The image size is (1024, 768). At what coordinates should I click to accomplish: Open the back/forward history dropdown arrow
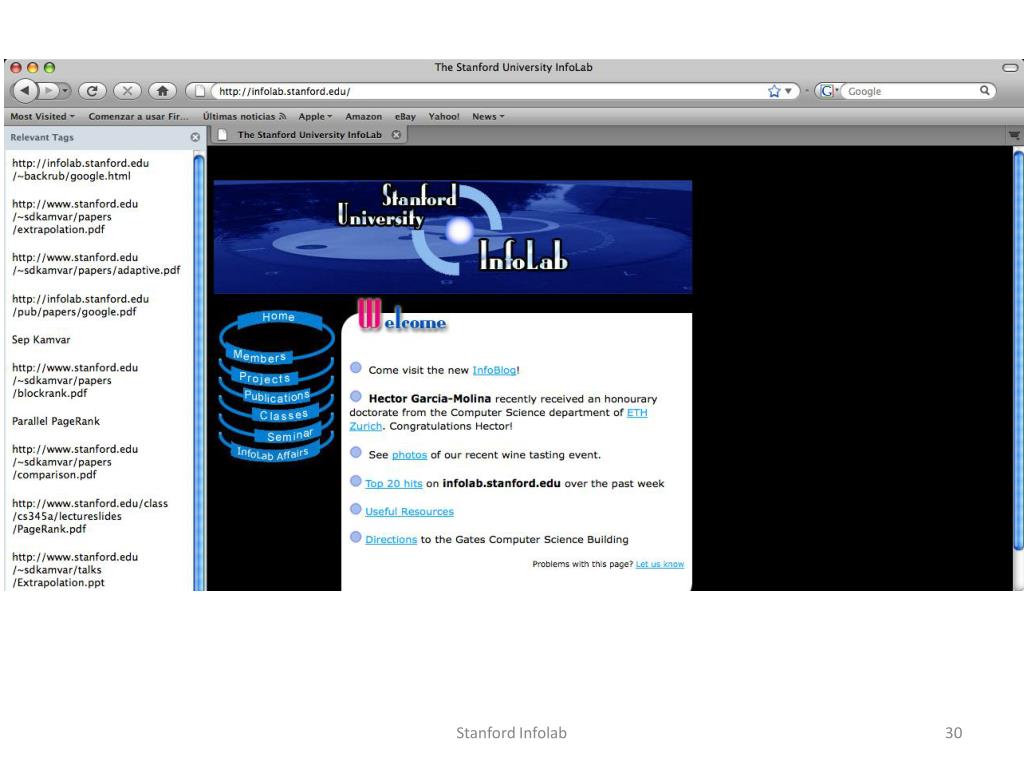(65, 91)
